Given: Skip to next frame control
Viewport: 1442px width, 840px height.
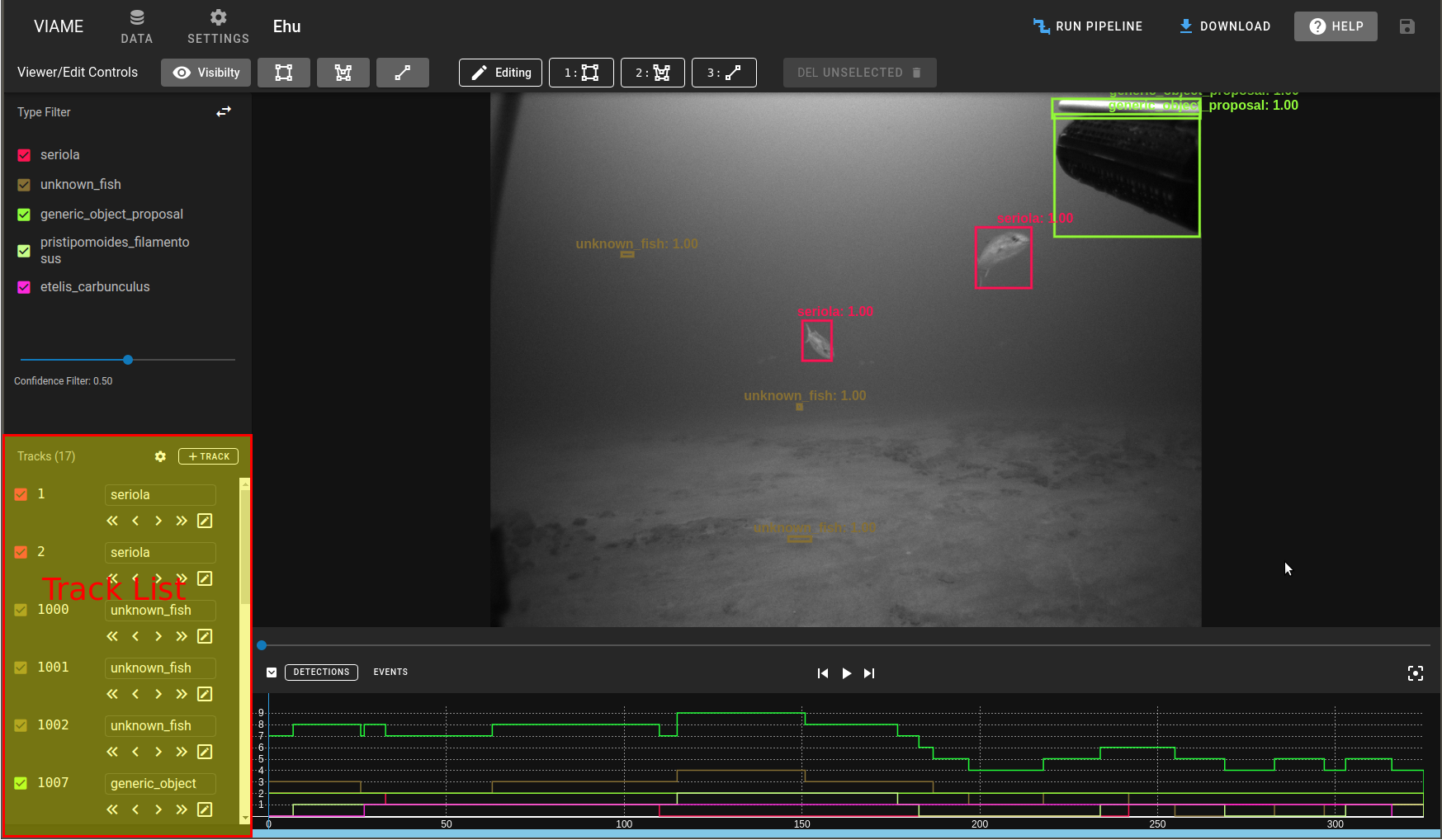Looking at the screenshot, I should (x=869, y=673).
